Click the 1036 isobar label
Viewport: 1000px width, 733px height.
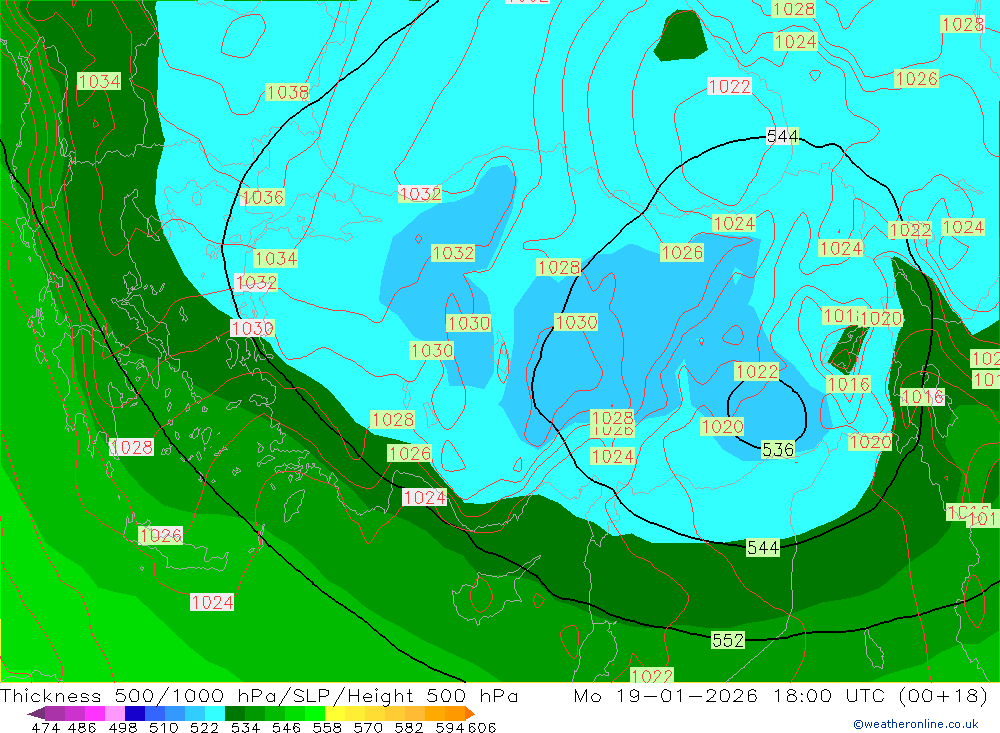pyautogui.click(x=263, y=197)
